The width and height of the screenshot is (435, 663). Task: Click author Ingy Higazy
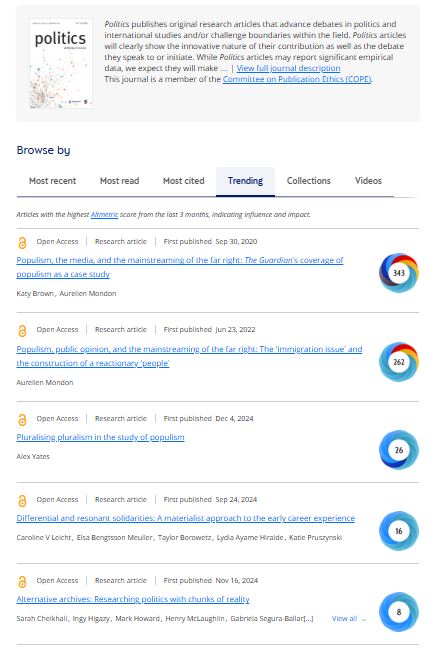coord(91,619)
